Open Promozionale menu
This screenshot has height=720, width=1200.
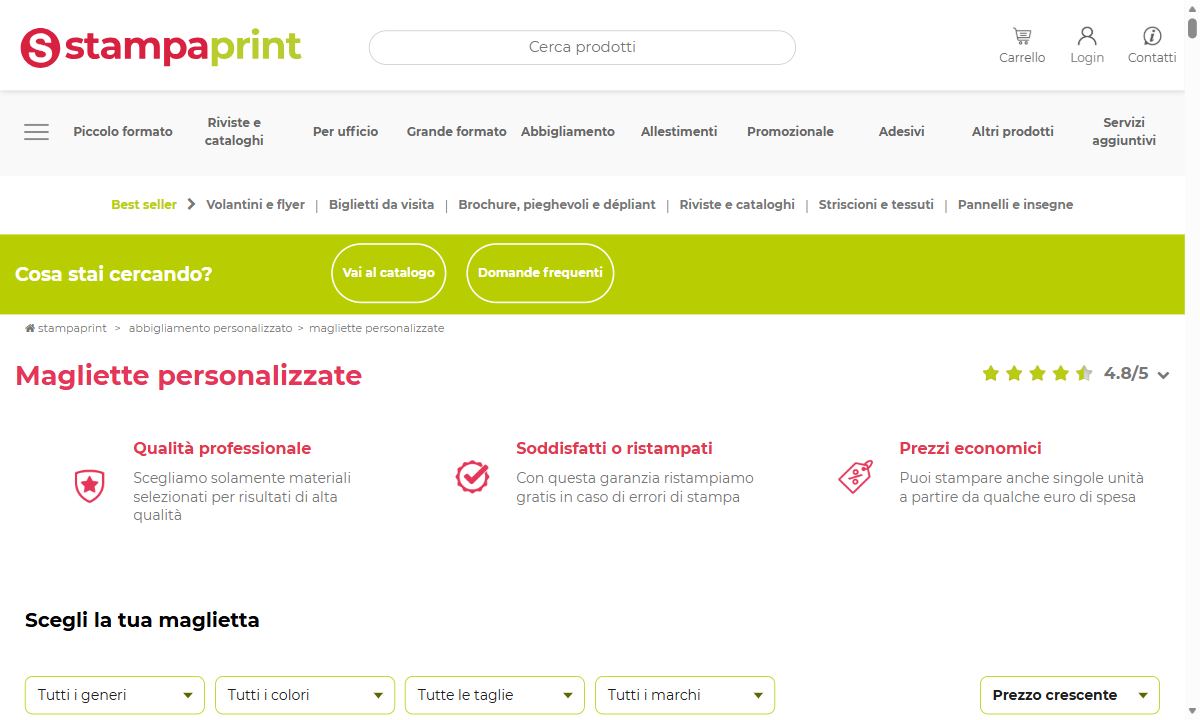[x=790, y=132]
